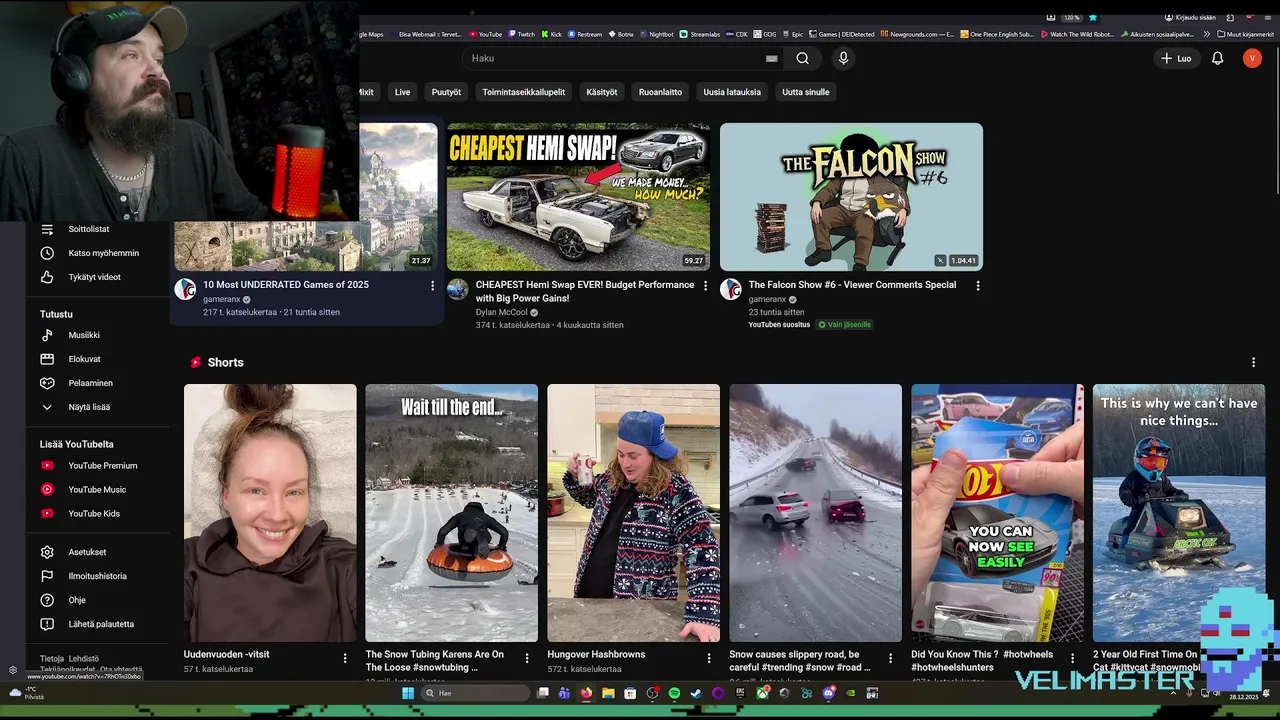Open Tykätyt videot from sidebar
The height and width of the screenshot is (720, 1280).
pos(98,277)
